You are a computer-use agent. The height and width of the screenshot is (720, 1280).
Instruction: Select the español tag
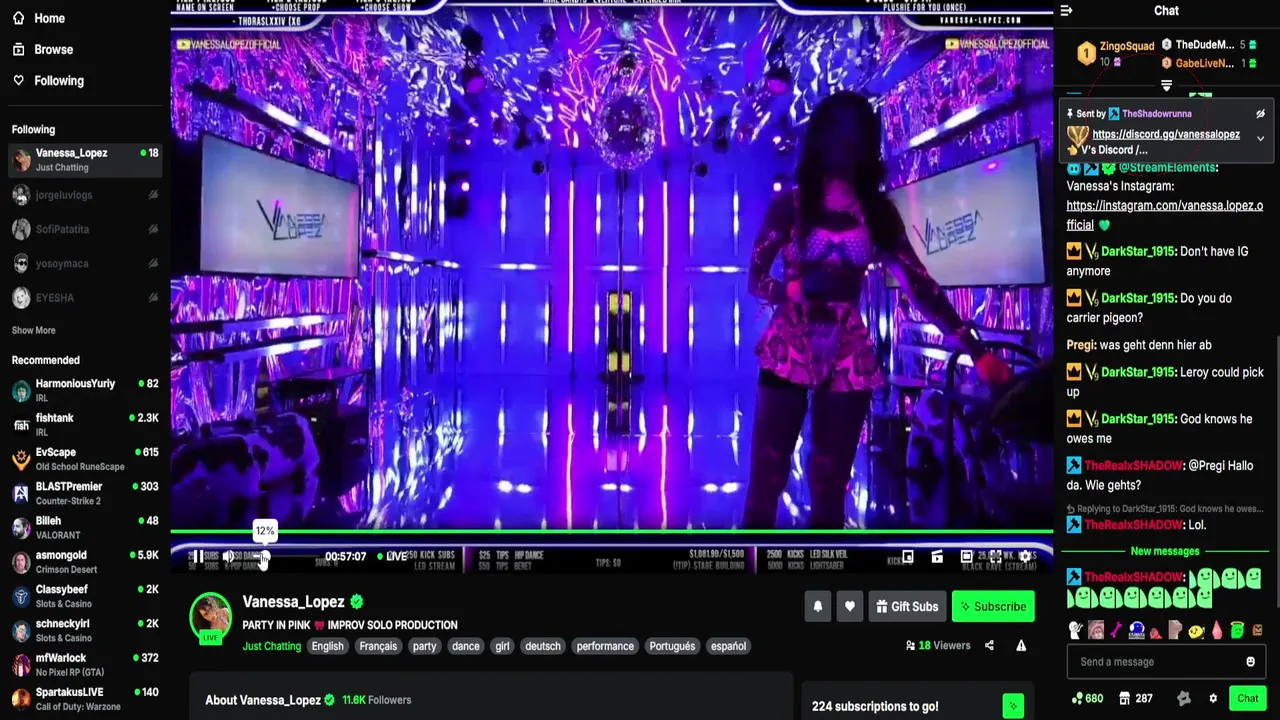tap(728, 646)
